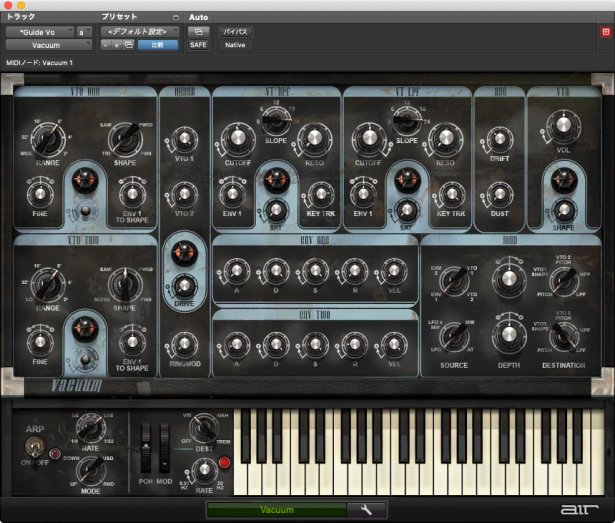Viewport: 615px width, 523px height.
Task: Click the green Vacuum patch name display
Action: [277, 510]
